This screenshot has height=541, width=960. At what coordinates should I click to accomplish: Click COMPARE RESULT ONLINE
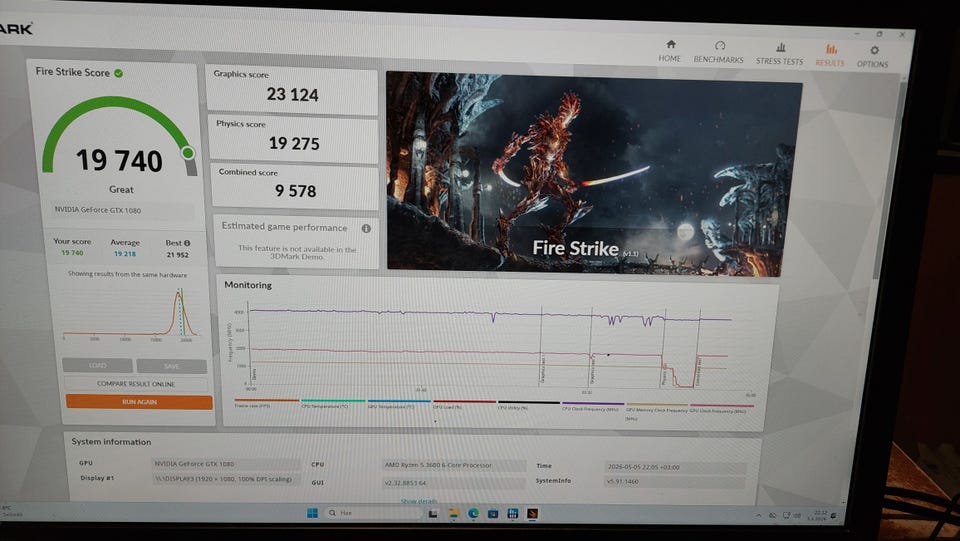(x=136, y=384)
